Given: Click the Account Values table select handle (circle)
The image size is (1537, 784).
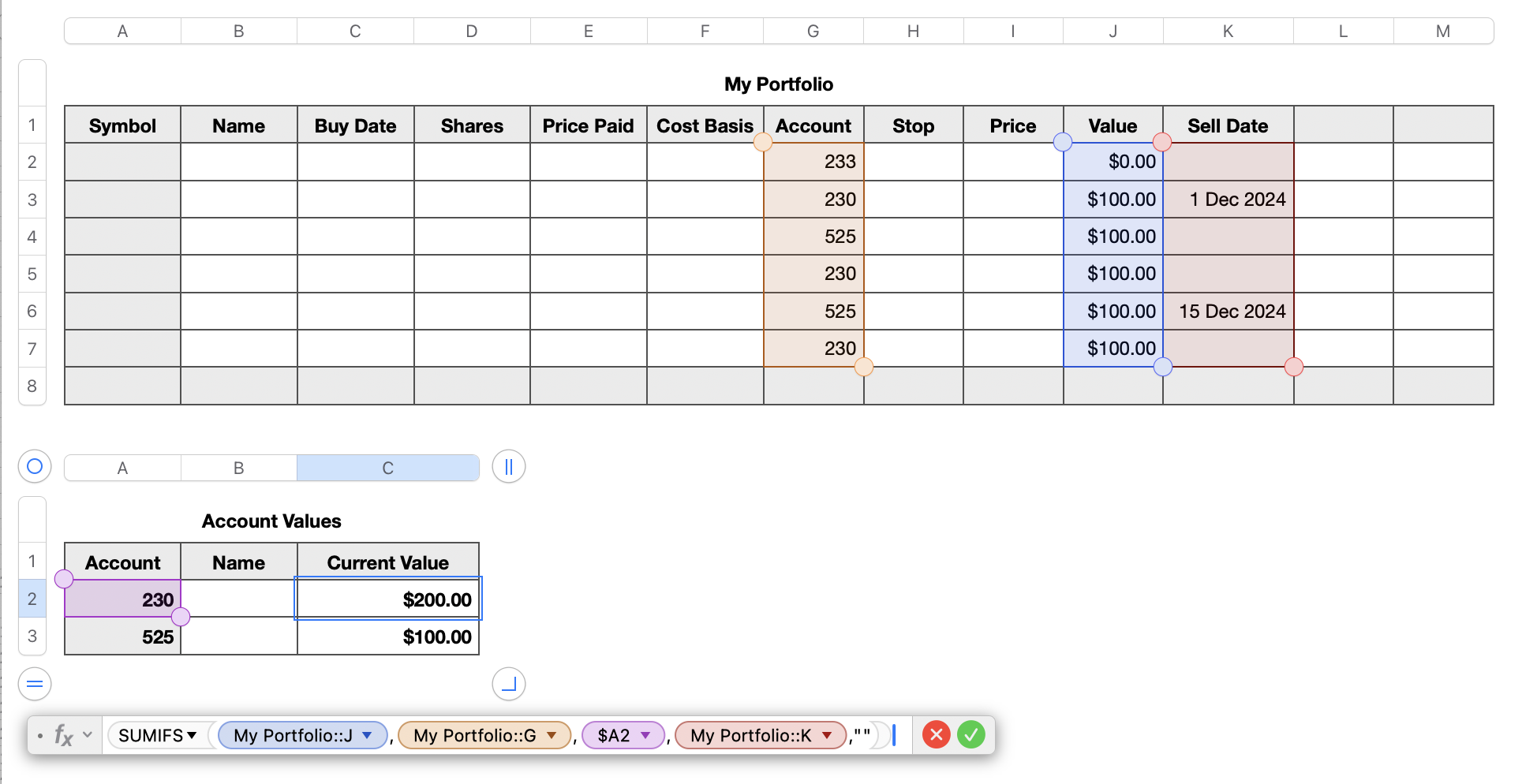Looking at the screenshot, I should [x=35, y=466].
